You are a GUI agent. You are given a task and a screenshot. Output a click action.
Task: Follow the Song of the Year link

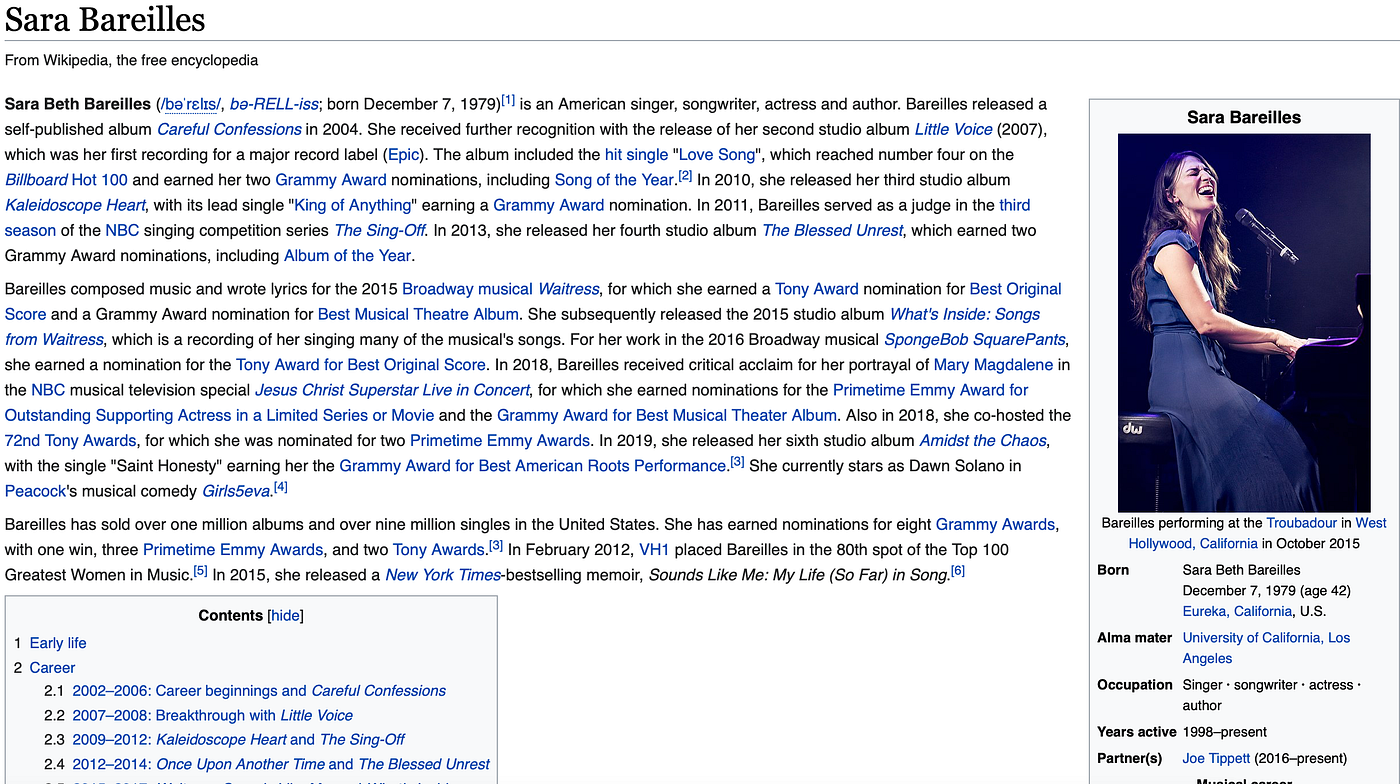614,180
